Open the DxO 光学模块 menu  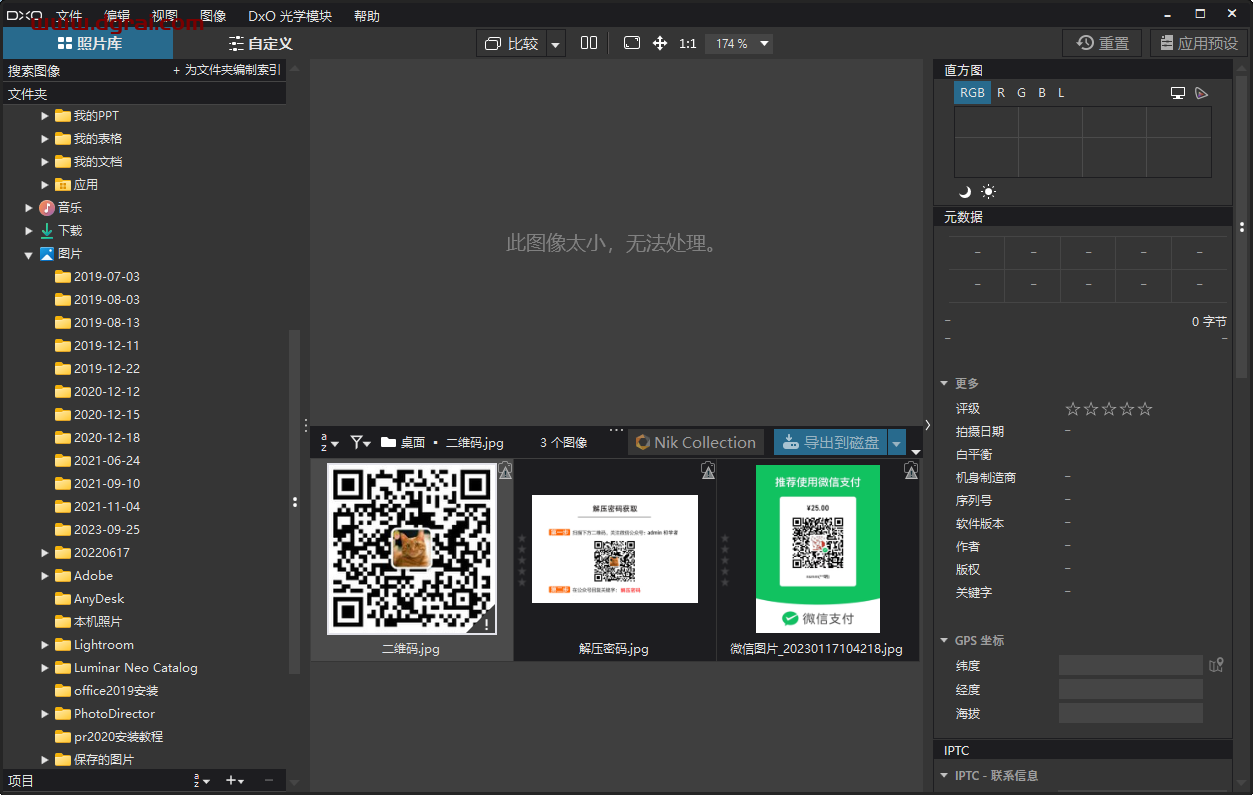[x=289, y=16]
